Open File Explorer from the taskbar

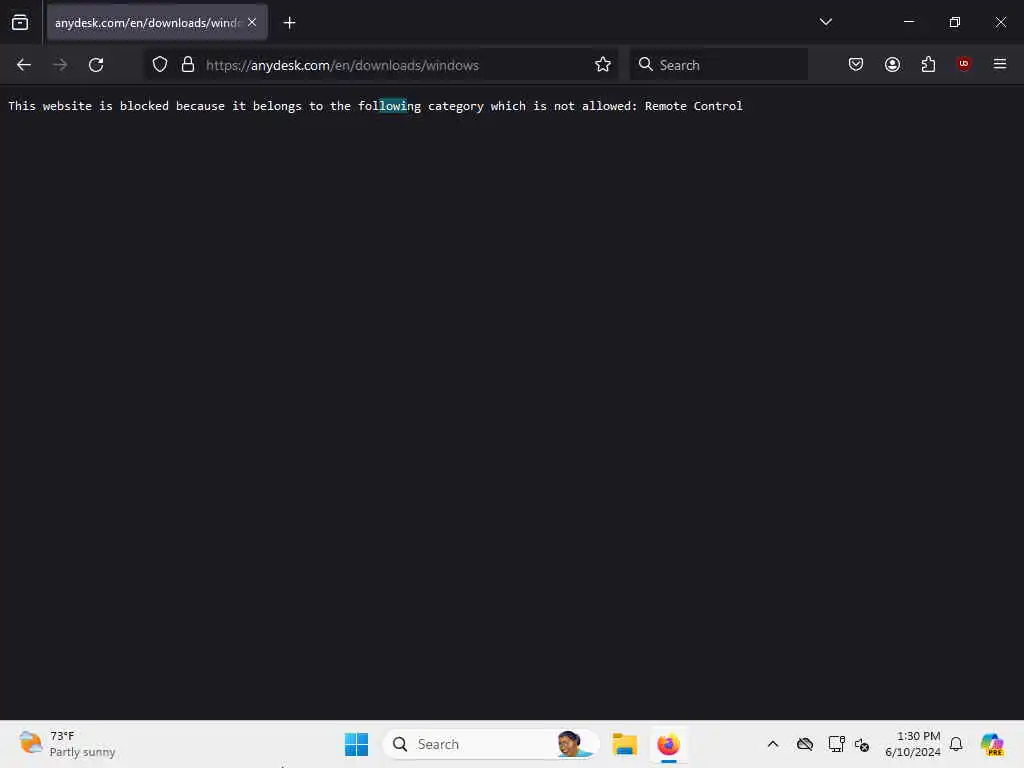[624, 744]
